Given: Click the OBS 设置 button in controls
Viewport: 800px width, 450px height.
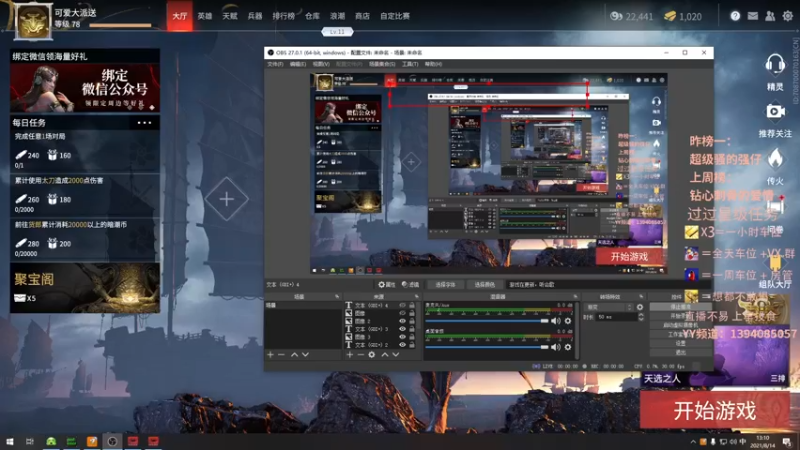Looking at the screenshot, I should click(681, 343).
